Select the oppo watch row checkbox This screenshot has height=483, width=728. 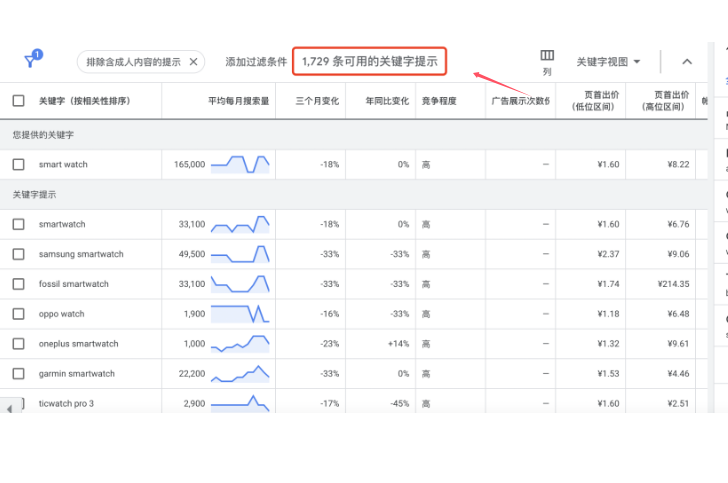(x=18, y=314)
